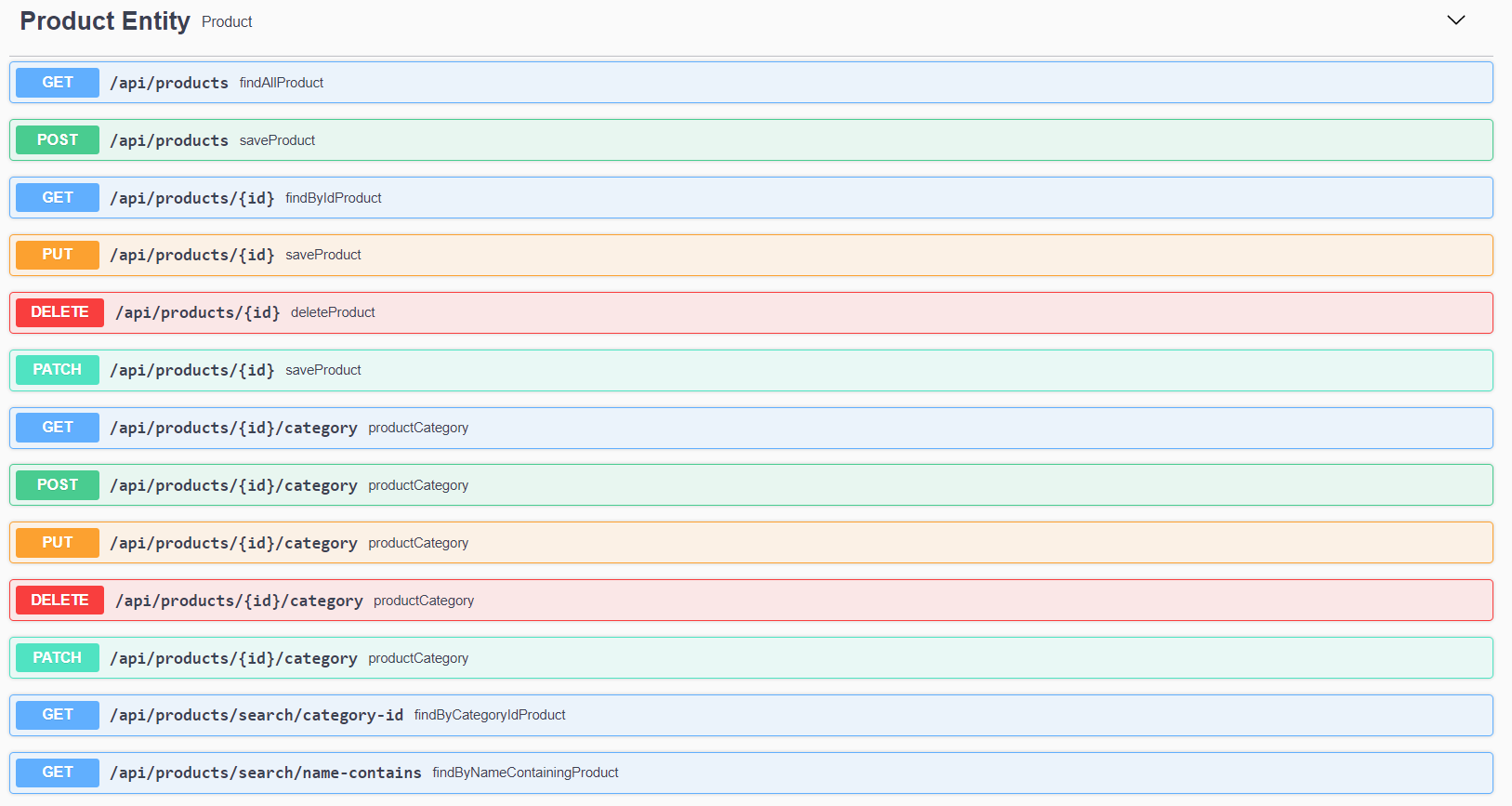Click the Product Entity heading
Screen dimensions: 1512x806
click(x=105, y=21)
